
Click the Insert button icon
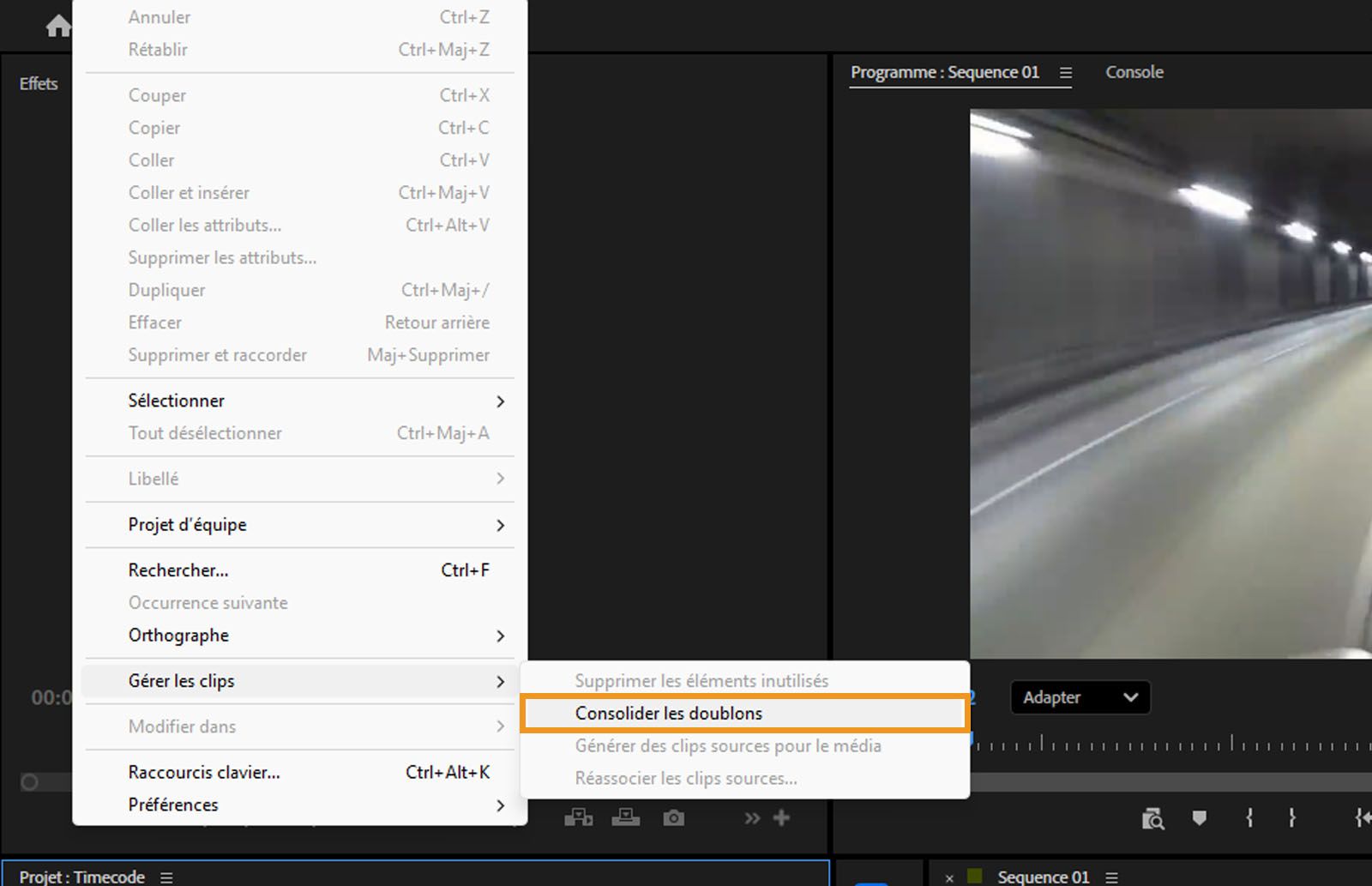[x=579, y=818]
